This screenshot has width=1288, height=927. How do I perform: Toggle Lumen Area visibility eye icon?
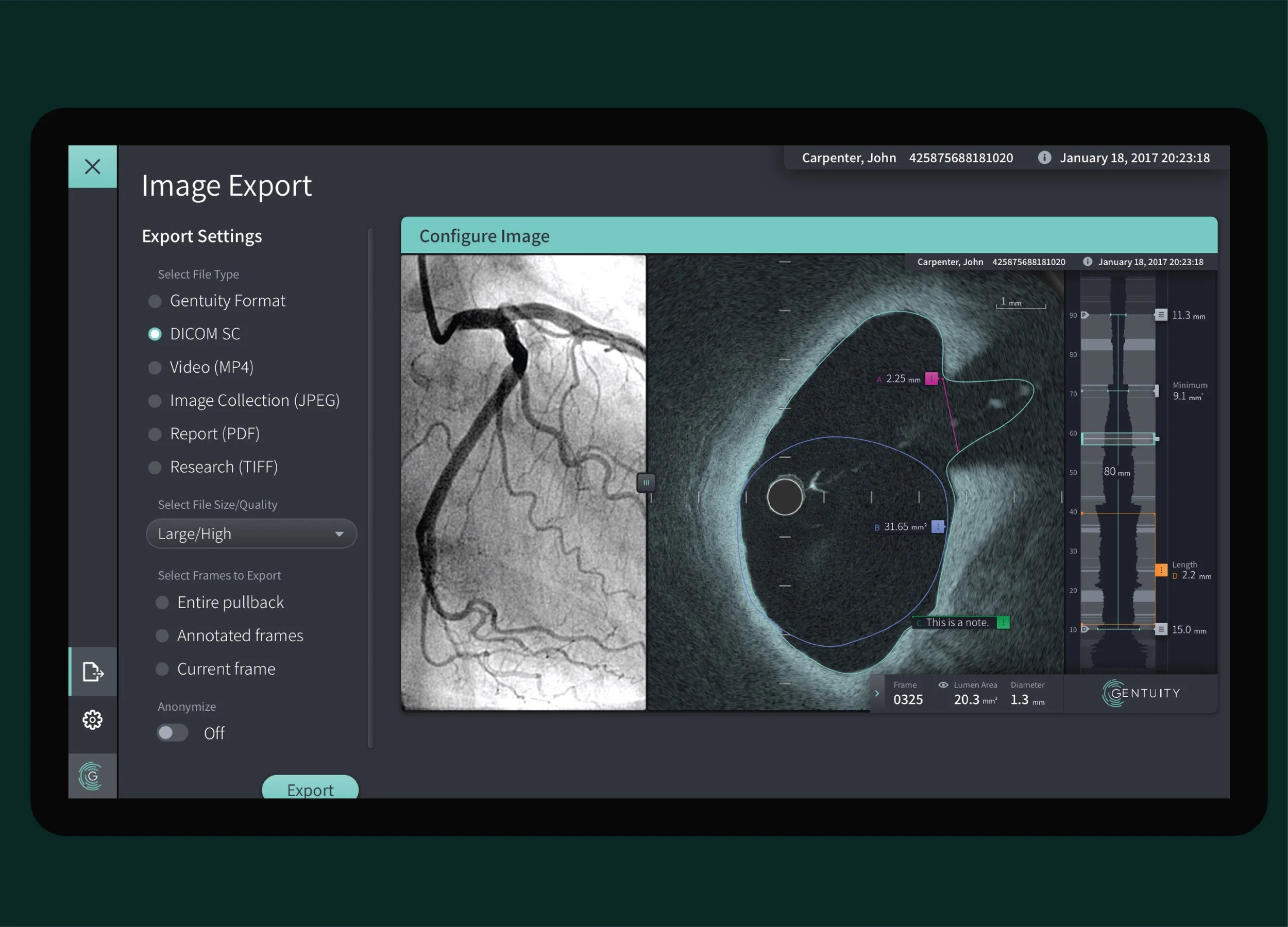click(943, 684)
